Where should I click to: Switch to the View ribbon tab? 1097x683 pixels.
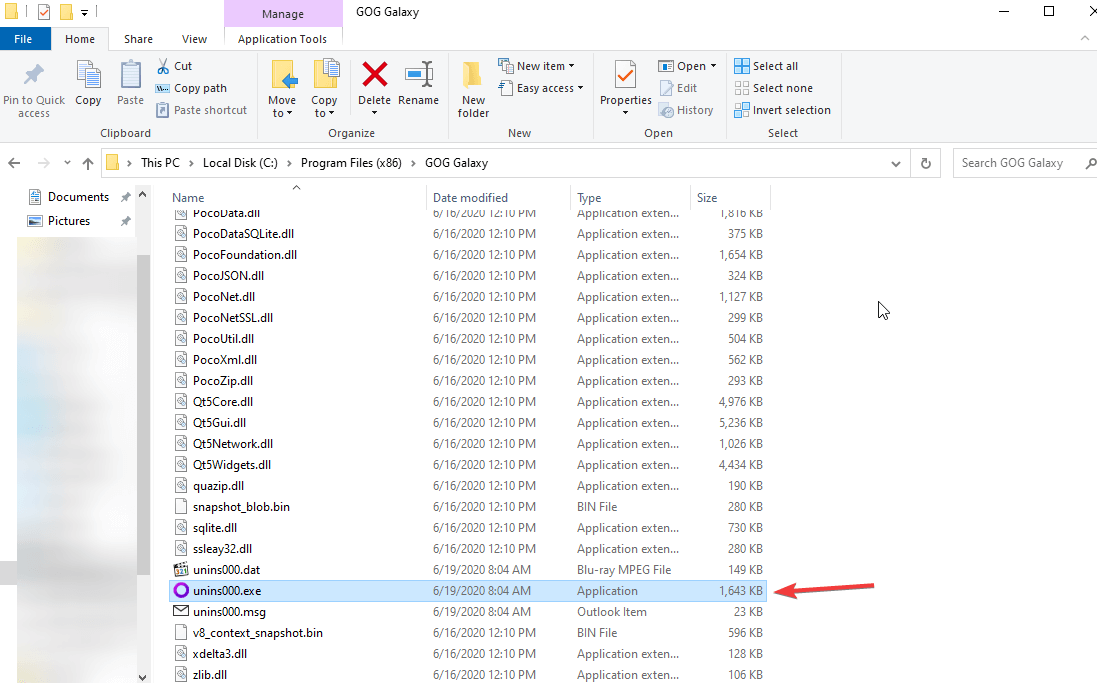click(194, 39)
